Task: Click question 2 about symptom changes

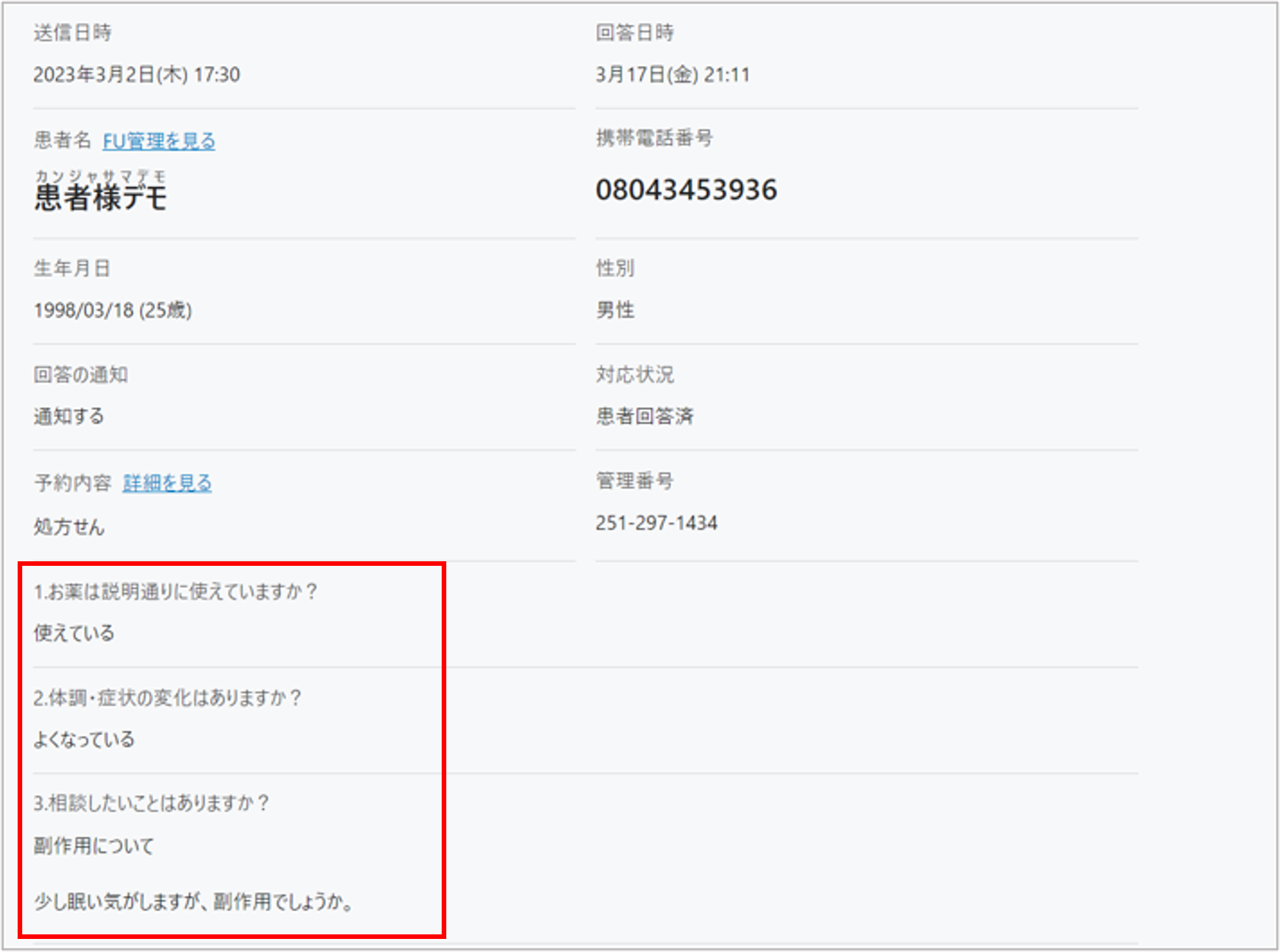Action: point(167,698)
